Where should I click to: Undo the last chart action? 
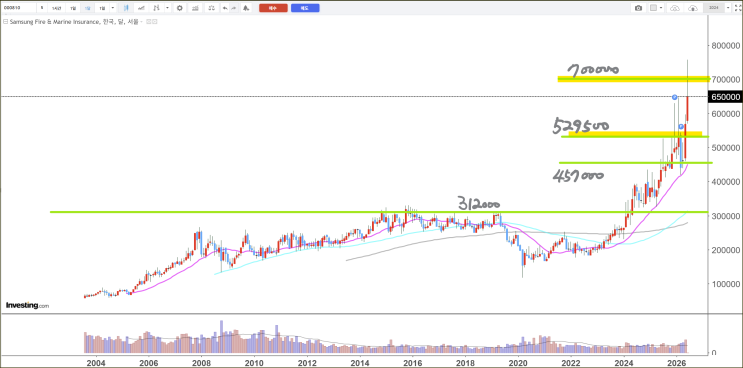click(225, 8)
